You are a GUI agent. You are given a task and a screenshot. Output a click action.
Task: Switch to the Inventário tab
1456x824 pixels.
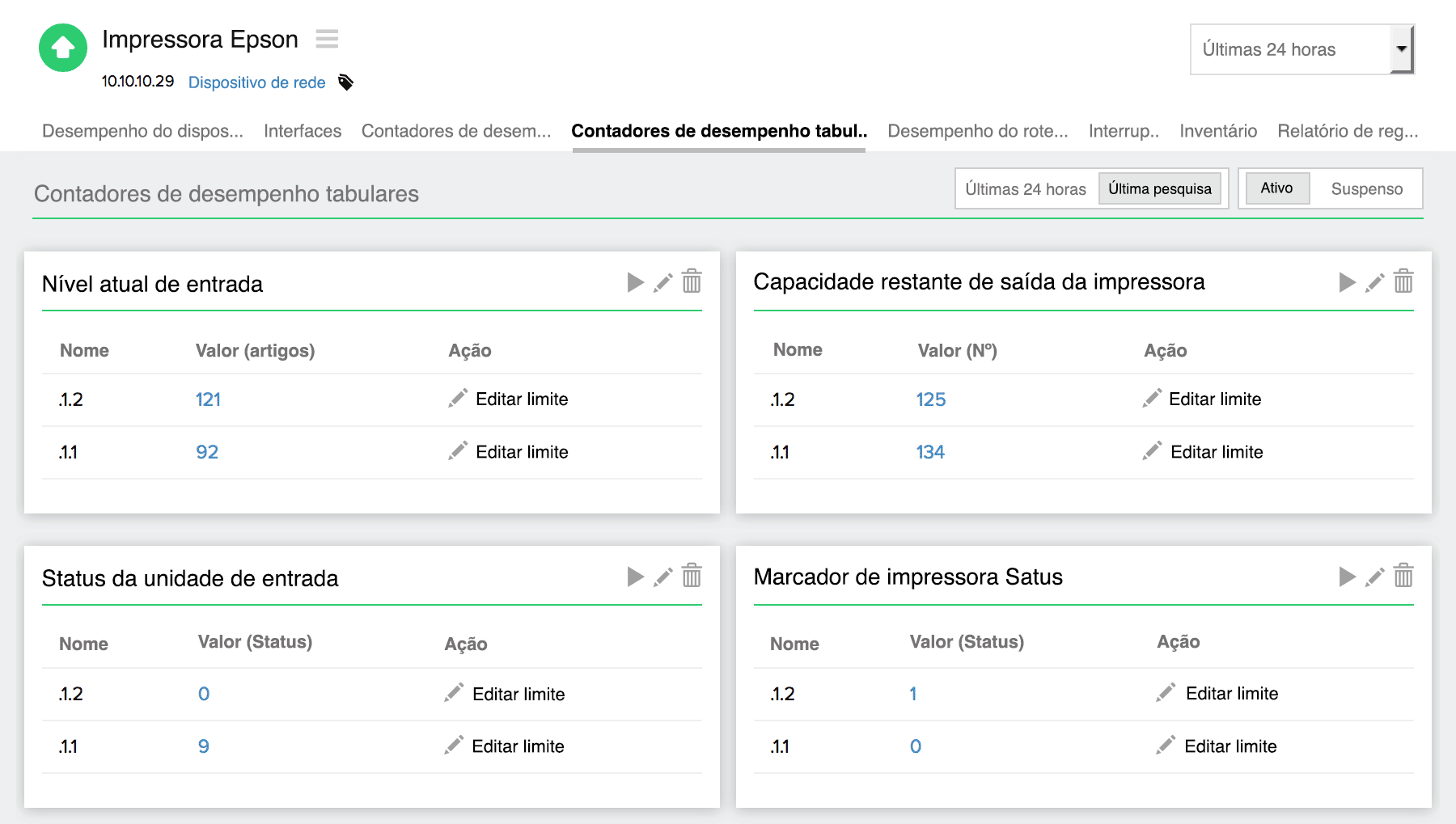click(1217, 131)
